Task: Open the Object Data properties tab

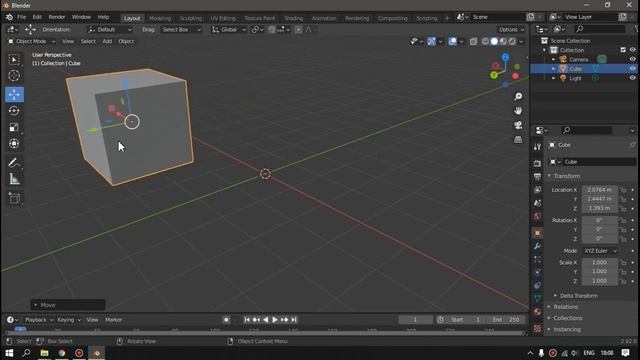Action: tap(537, 299)
